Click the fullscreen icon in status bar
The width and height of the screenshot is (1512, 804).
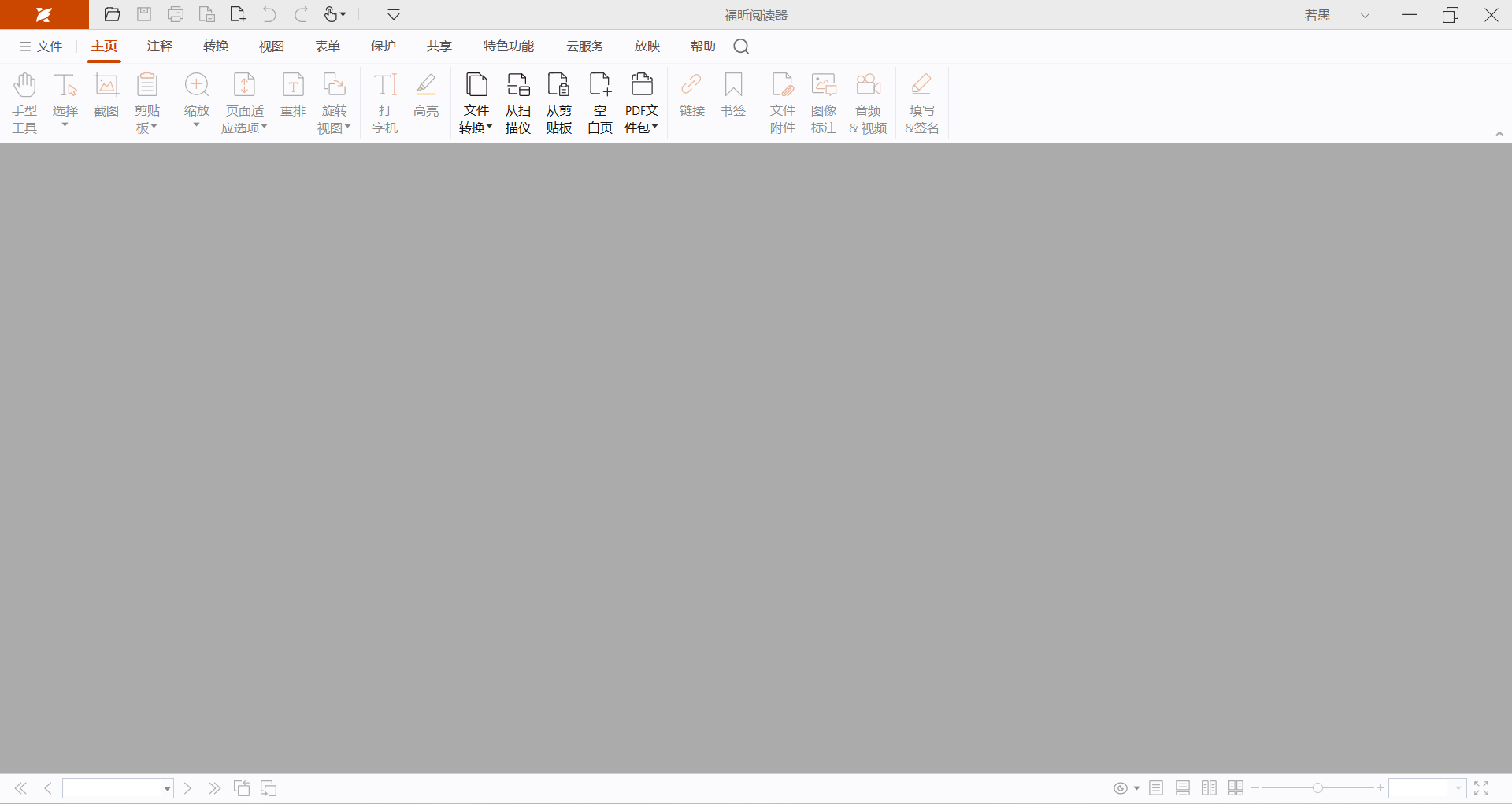coord(1481,788)
